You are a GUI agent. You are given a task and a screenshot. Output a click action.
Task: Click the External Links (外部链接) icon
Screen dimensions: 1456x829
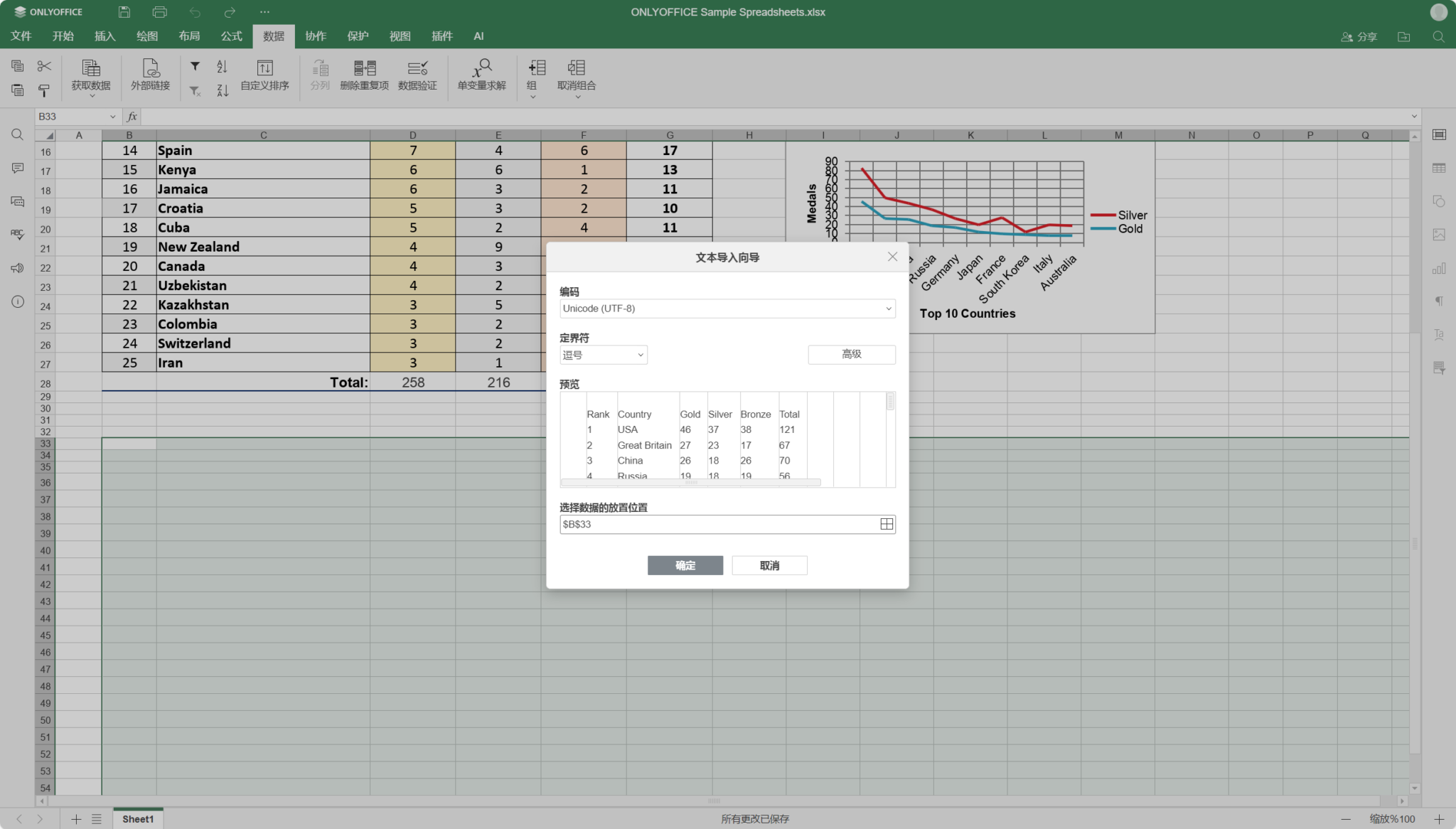[150, 68]
